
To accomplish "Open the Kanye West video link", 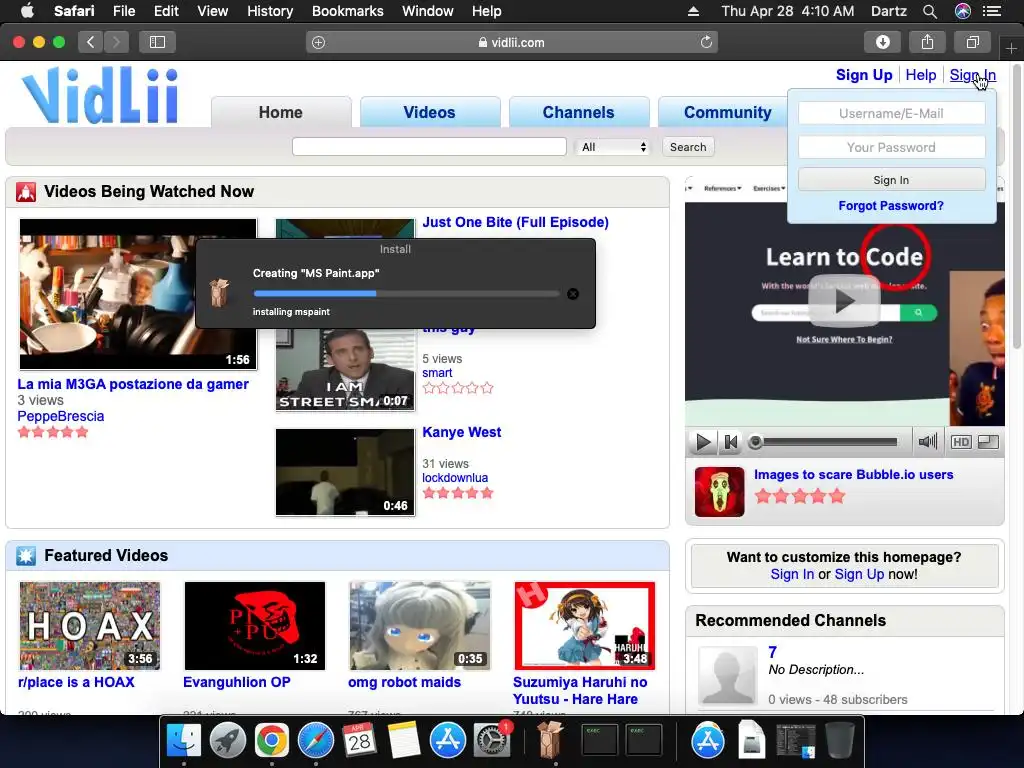I will pos(462,432).
